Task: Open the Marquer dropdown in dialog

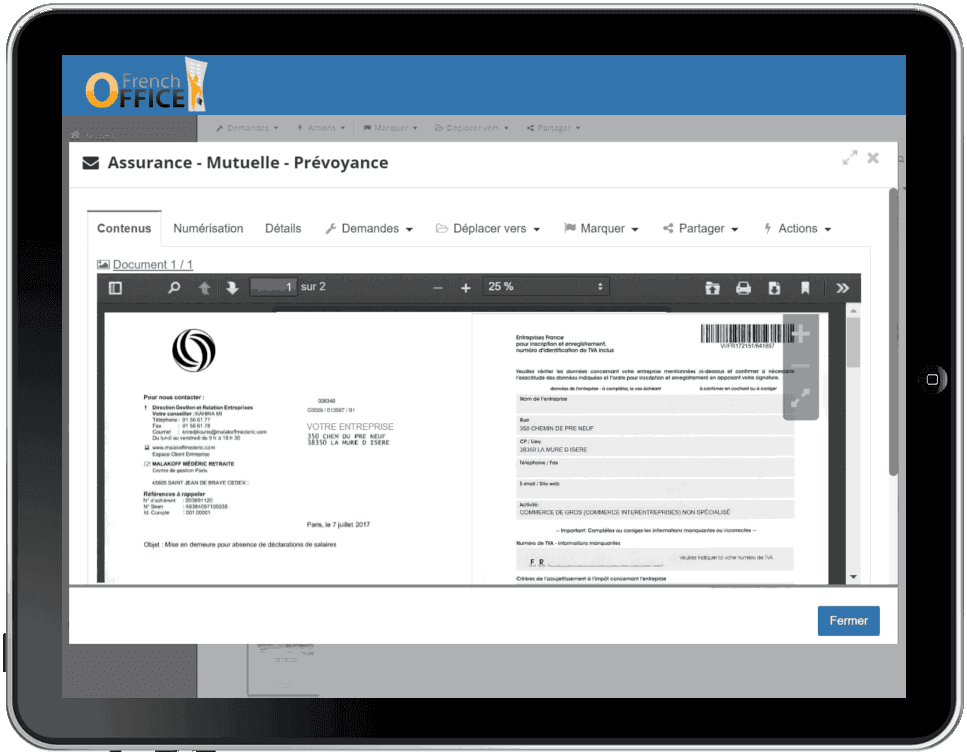Action: pos(601,228)
